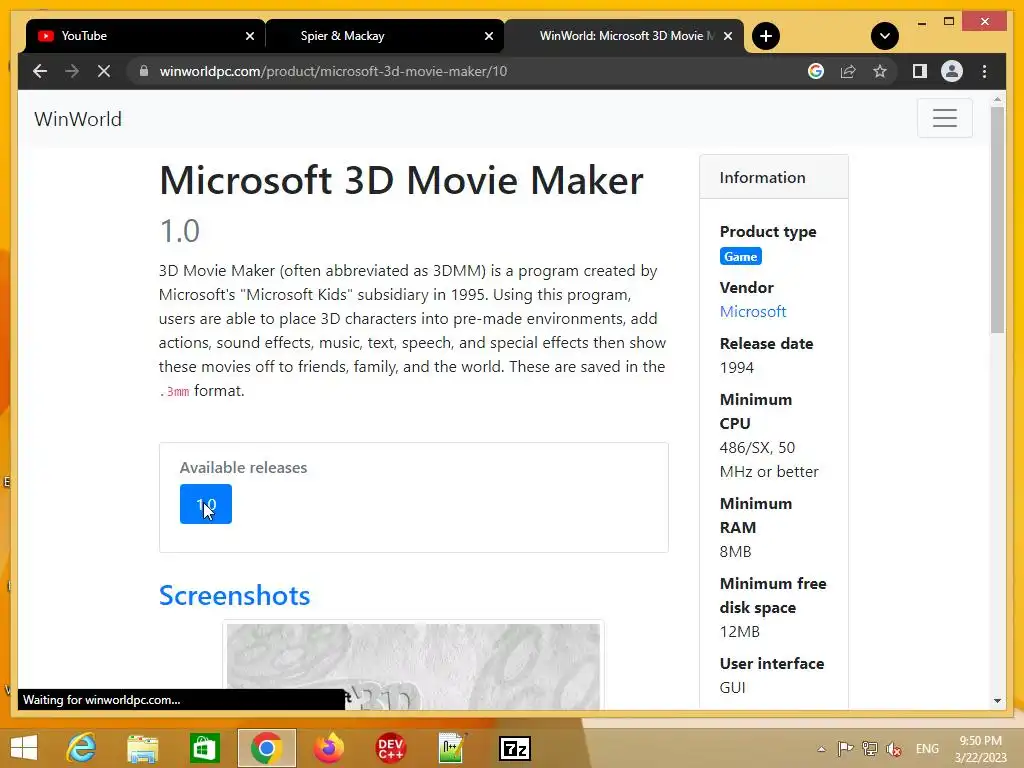Click the forward navigation arrow
The width and height of the screenshot is (1024, 768).
(x=72, y=71)
